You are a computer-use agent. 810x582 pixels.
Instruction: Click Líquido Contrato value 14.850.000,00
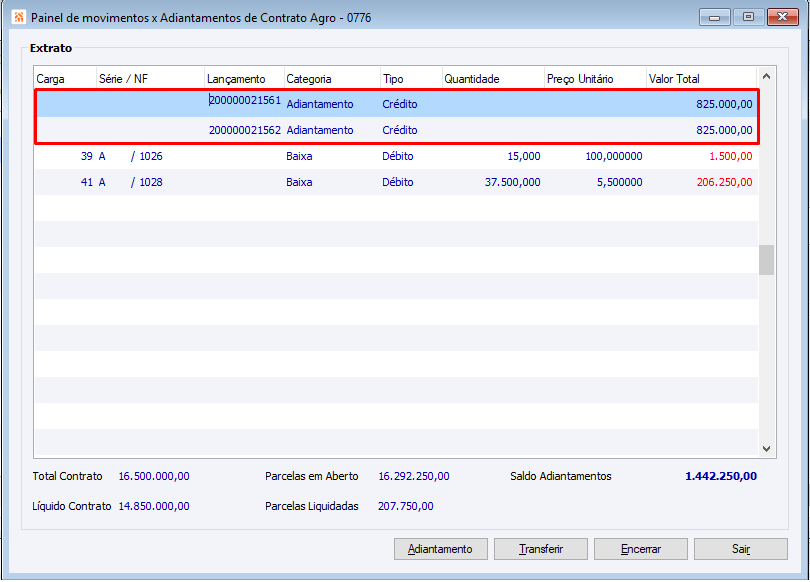pos(154,506)
